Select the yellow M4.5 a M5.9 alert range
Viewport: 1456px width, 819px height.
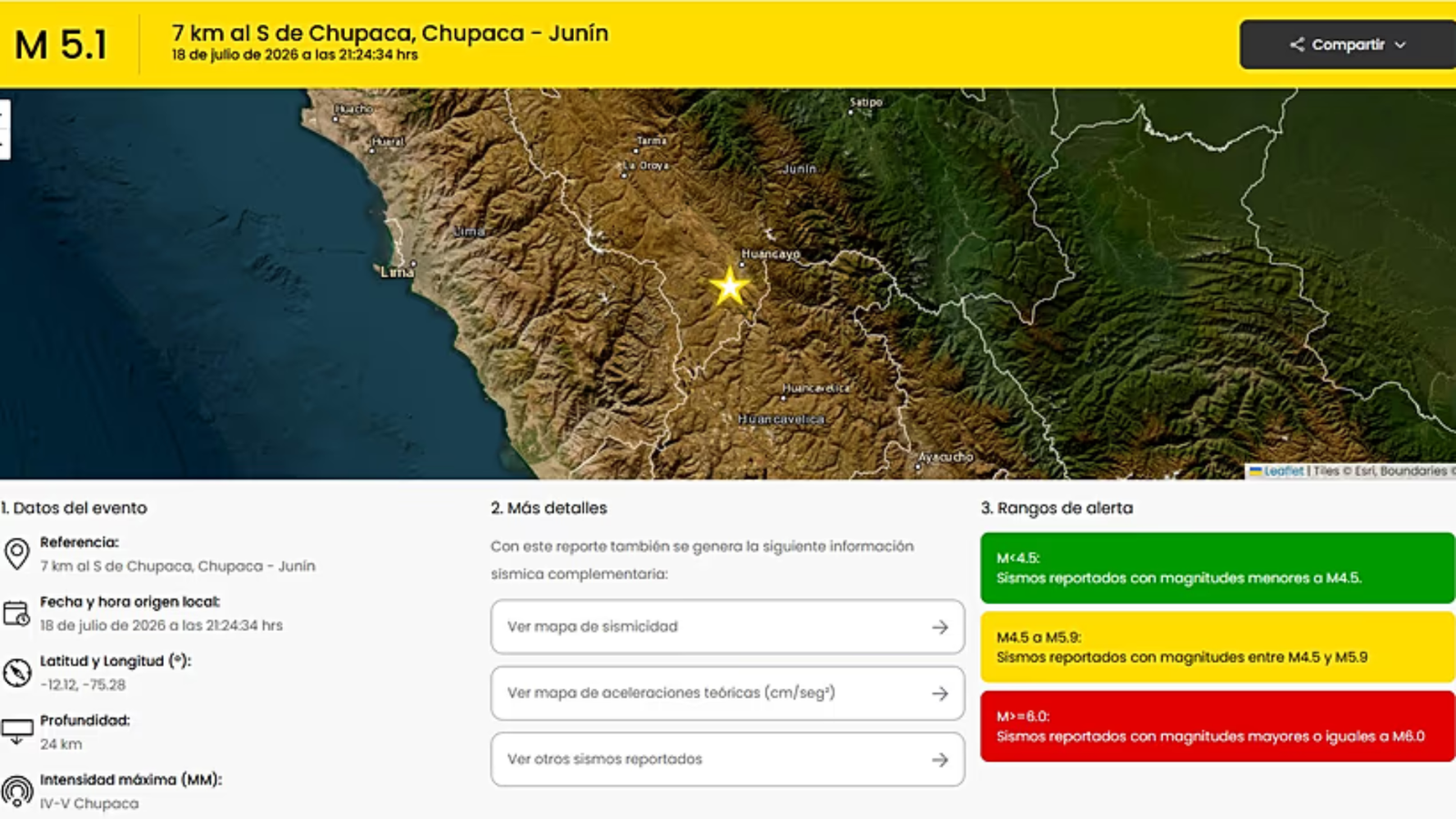point(1218,647)
